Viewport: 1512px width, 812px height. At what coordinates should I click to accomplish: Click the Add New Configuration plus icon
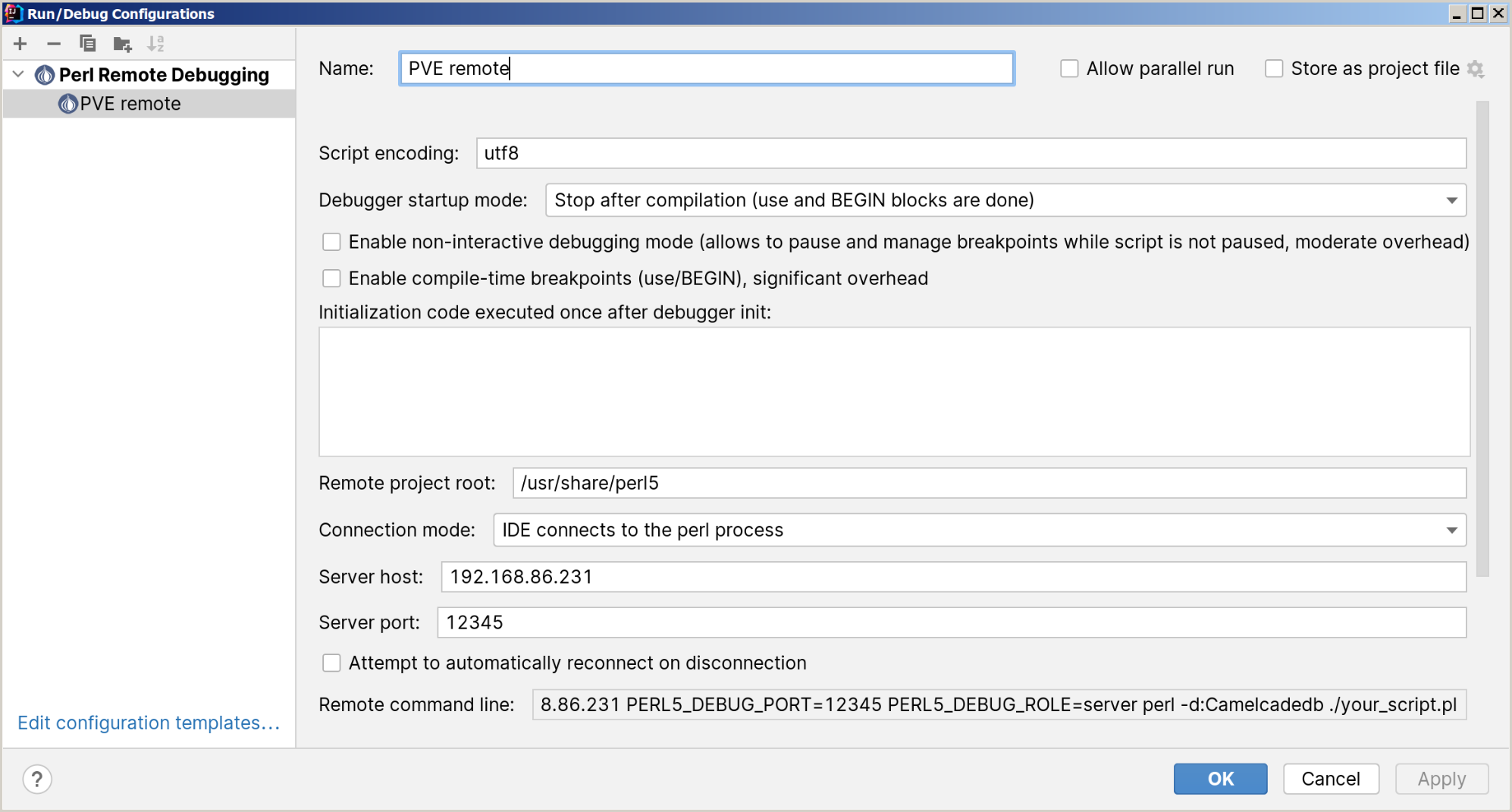coord(20,44)
